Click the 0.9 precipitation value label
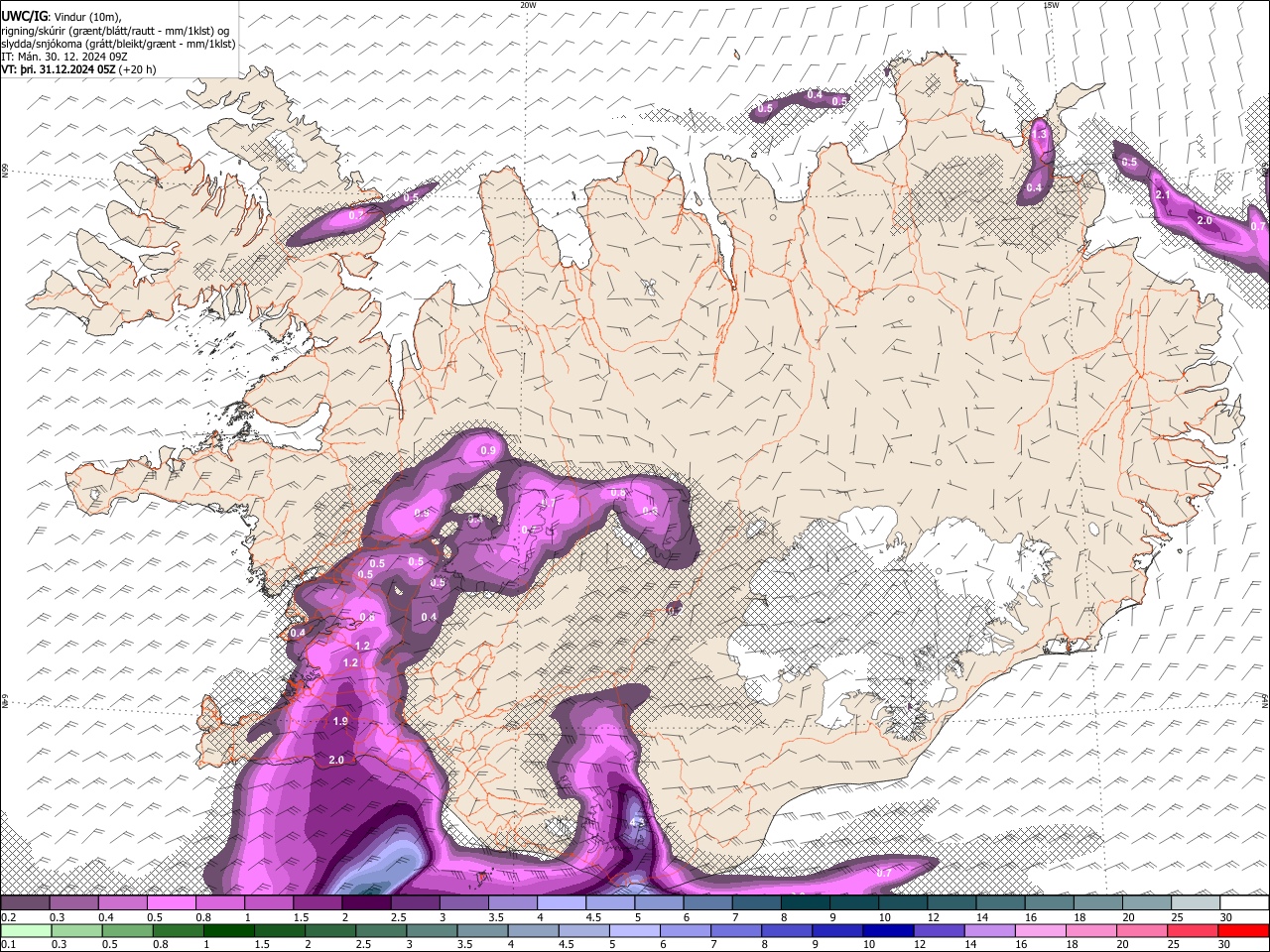Image resolution: width=1270 pixels, height=952 pixels. coord(488,451)
